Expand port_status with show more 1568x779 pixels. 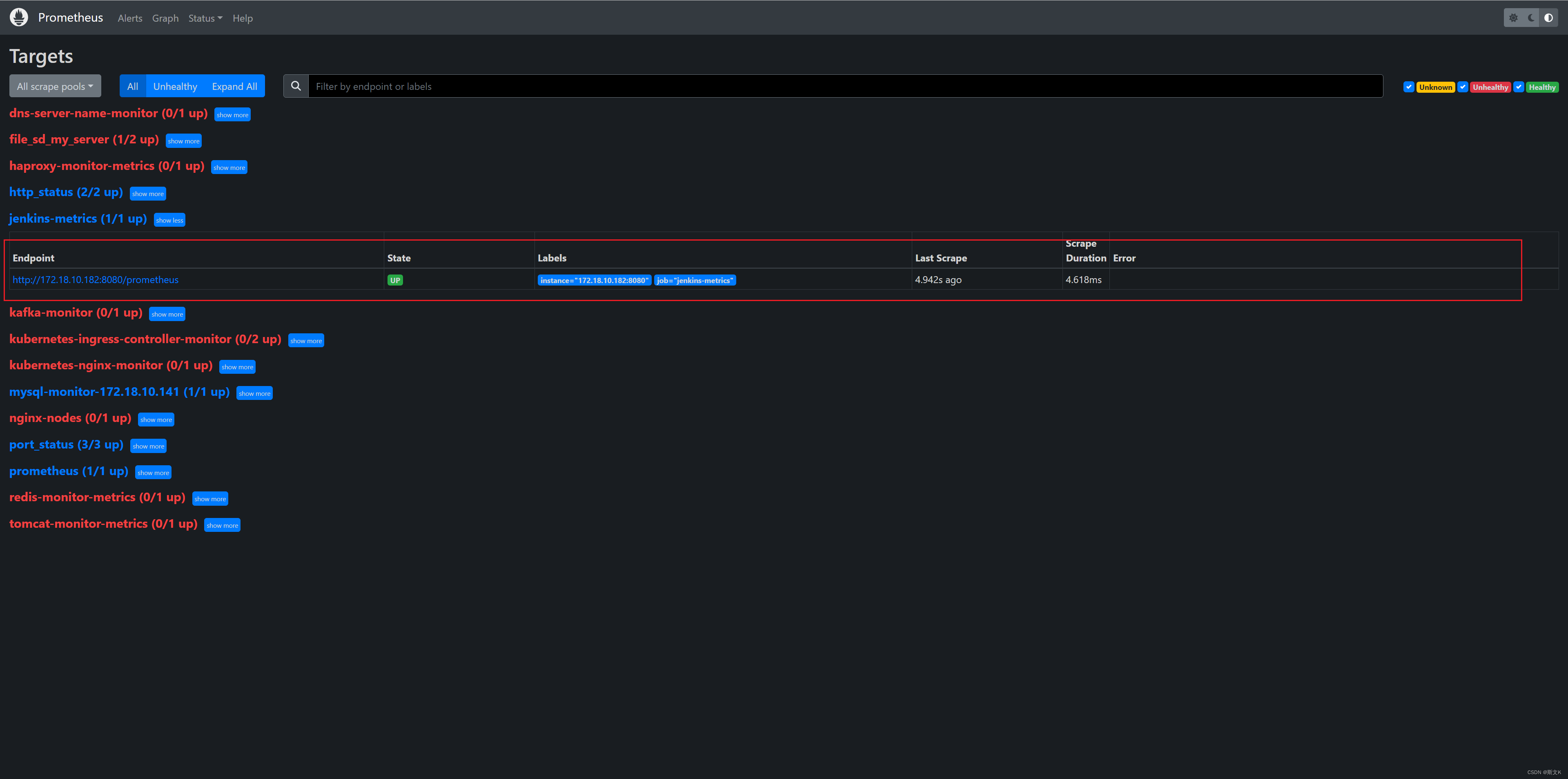click(149, 446)
